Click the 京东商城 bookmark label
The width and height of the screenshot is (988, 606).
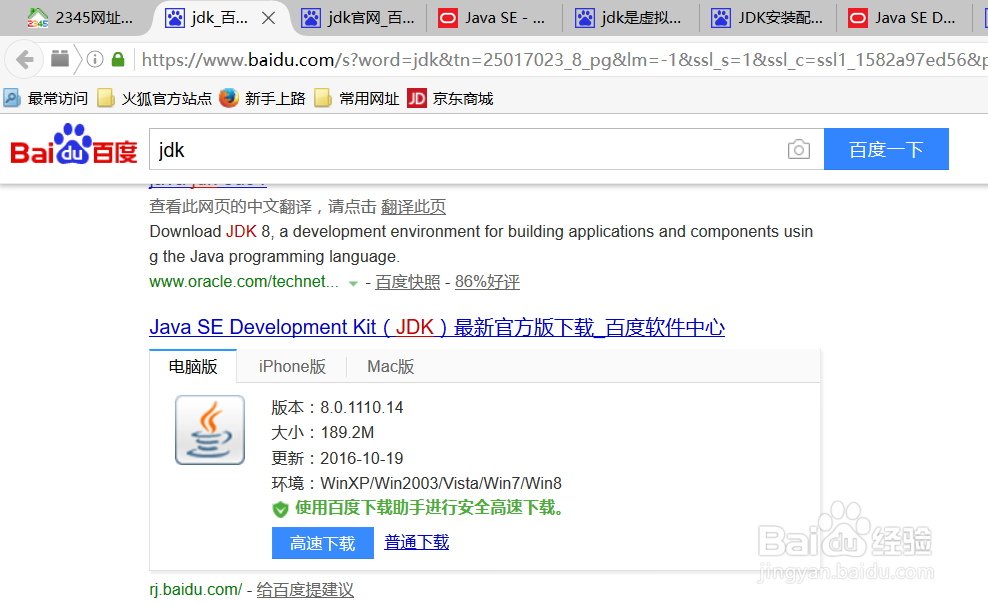pyautogui.click(x=463, y=99)
